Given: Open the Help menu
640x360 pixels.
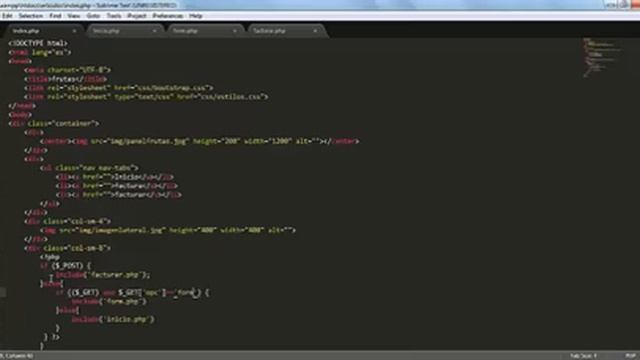Looking at the screenshot, I should click(196, 16).
